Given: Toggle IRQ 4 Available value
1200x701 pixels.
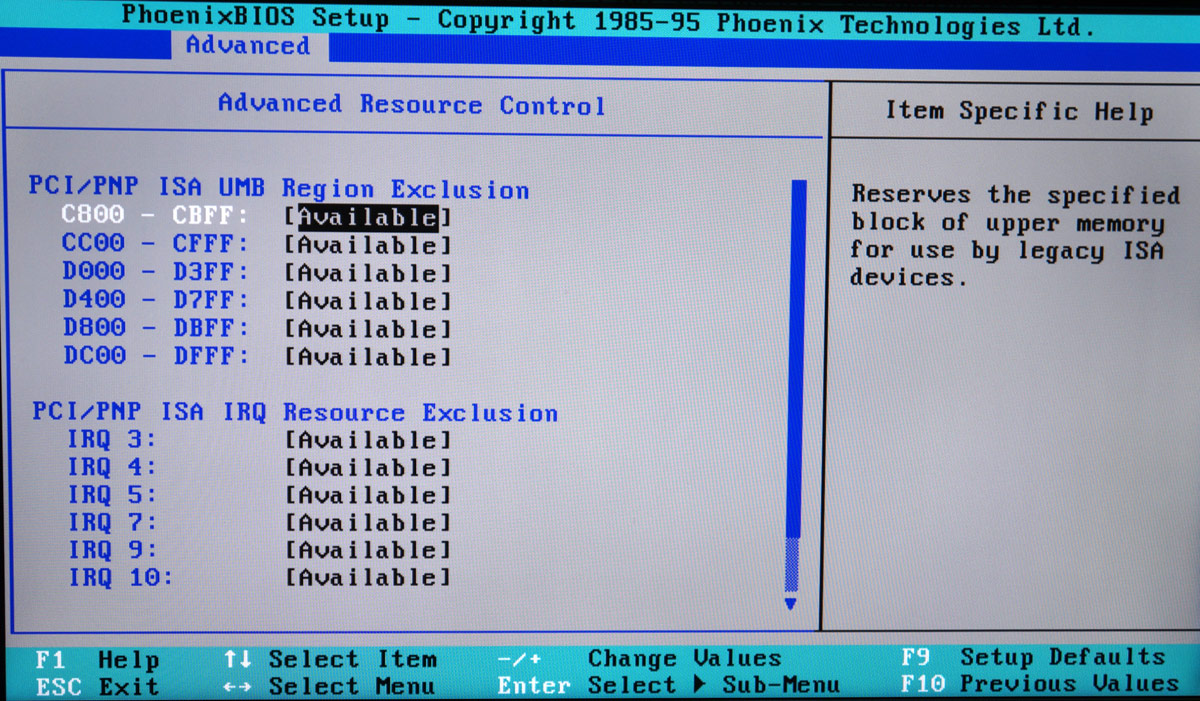Looking at the screenshot, I should point(367,468).
